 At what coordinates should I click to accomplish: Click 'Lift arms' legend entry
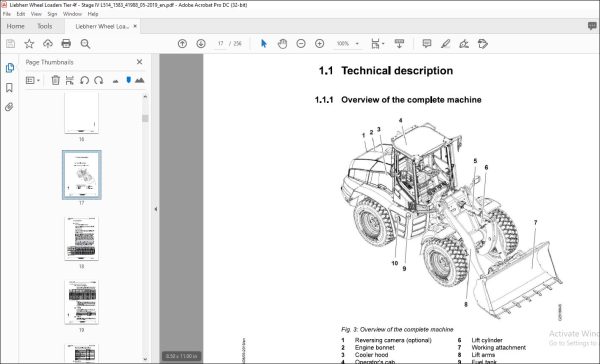(483, 355)
